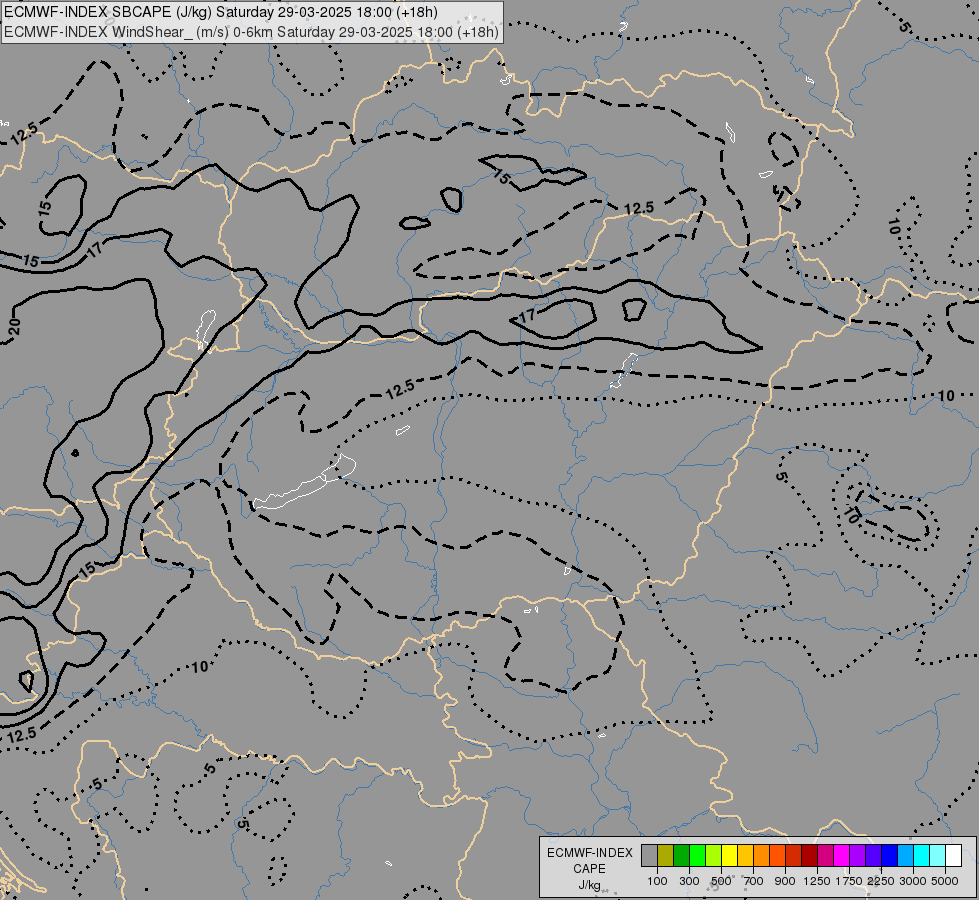Click the WindShear 0-6km title line
The width and height of the screenshot is (979, 900).
252,32
